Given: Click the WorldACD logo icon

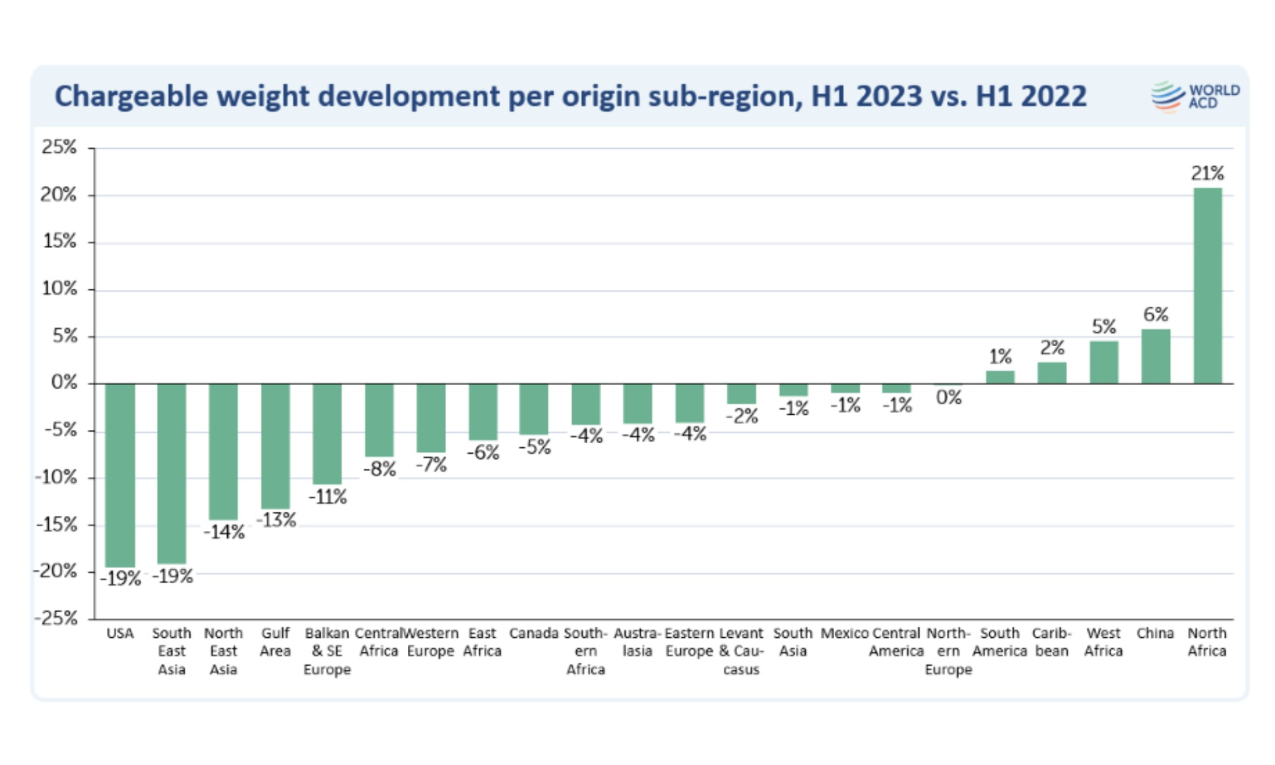Looking at the screenshot, I should pyautogui.click(x=1168, y=96).
